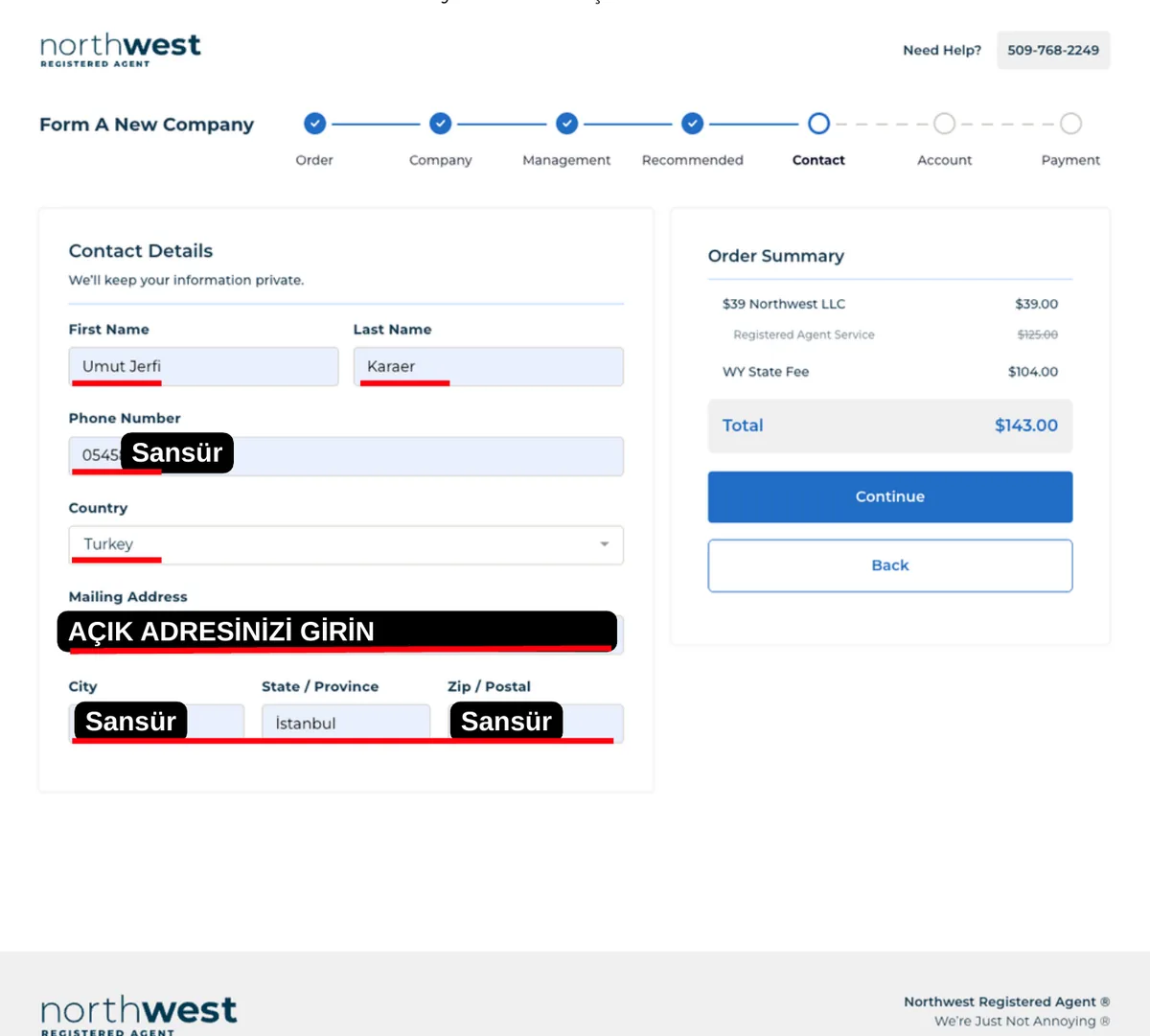1150x1036 pixels.
Task: Click the Contact Details heading
Action: coord(141,251)
